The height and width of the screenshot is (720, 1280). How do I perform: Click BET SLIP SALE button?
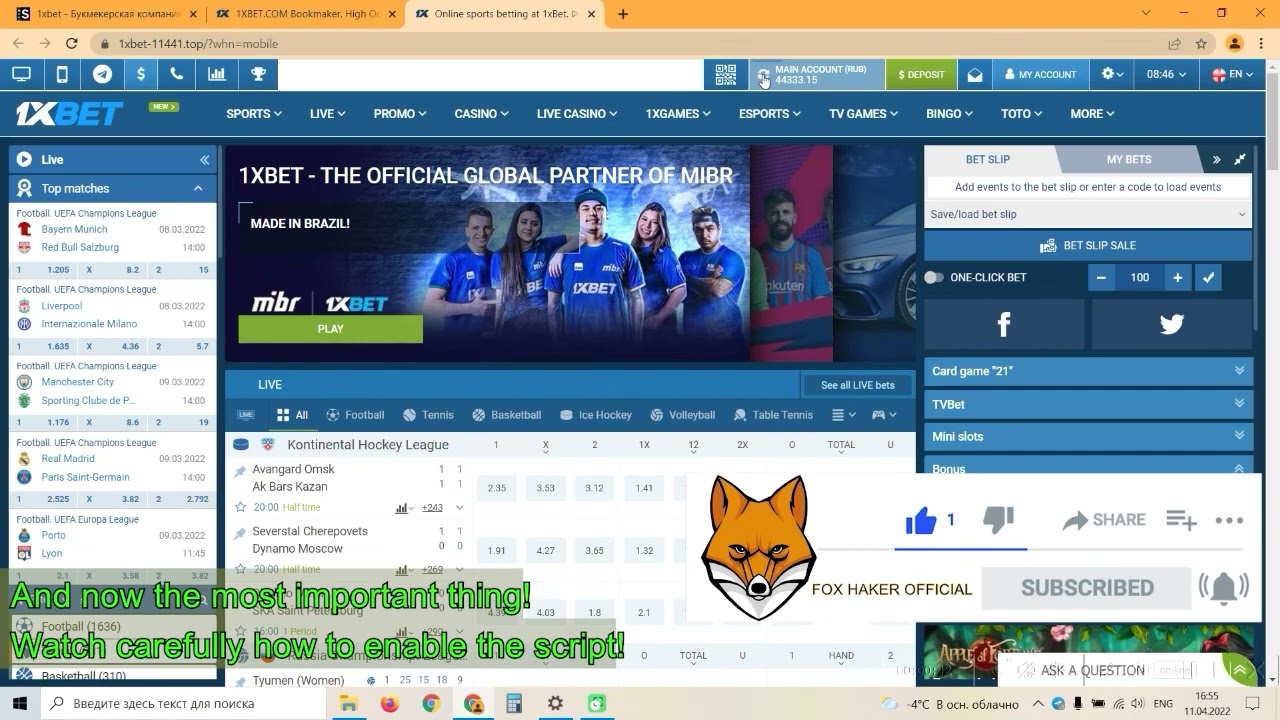point(1088,246)
